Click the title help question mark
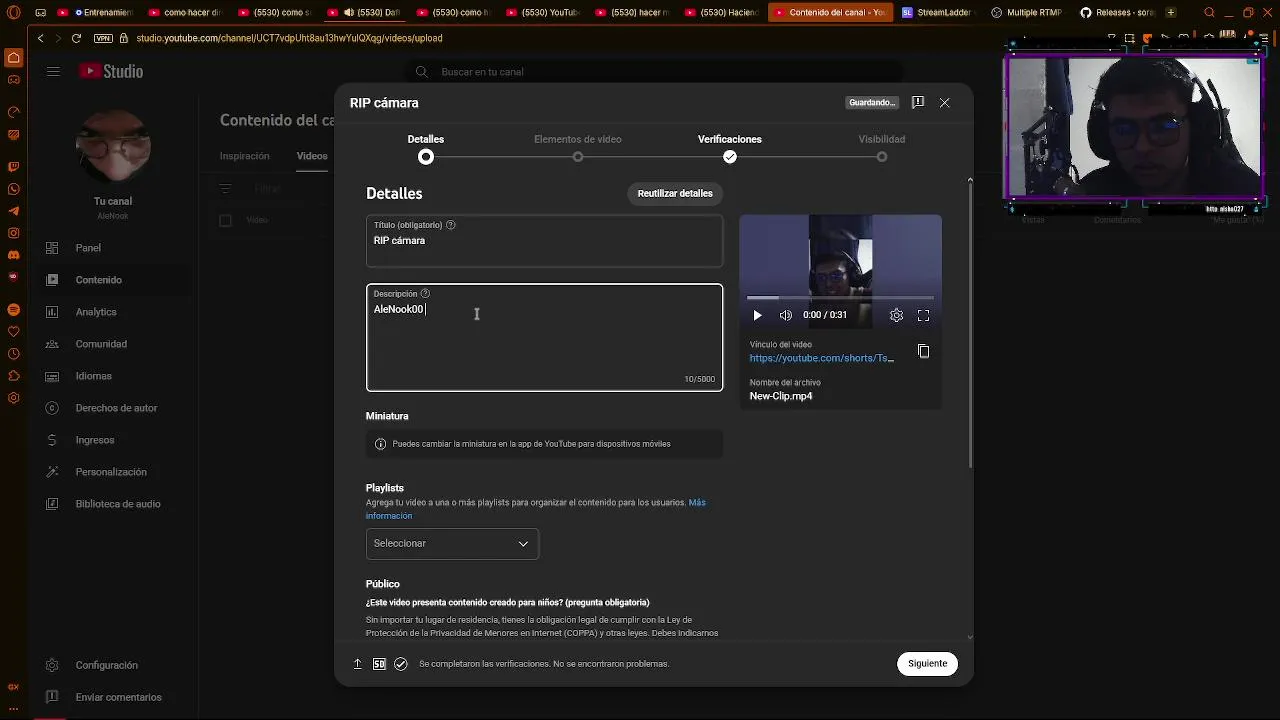The image size is (1280, 720). click(450, 225)
